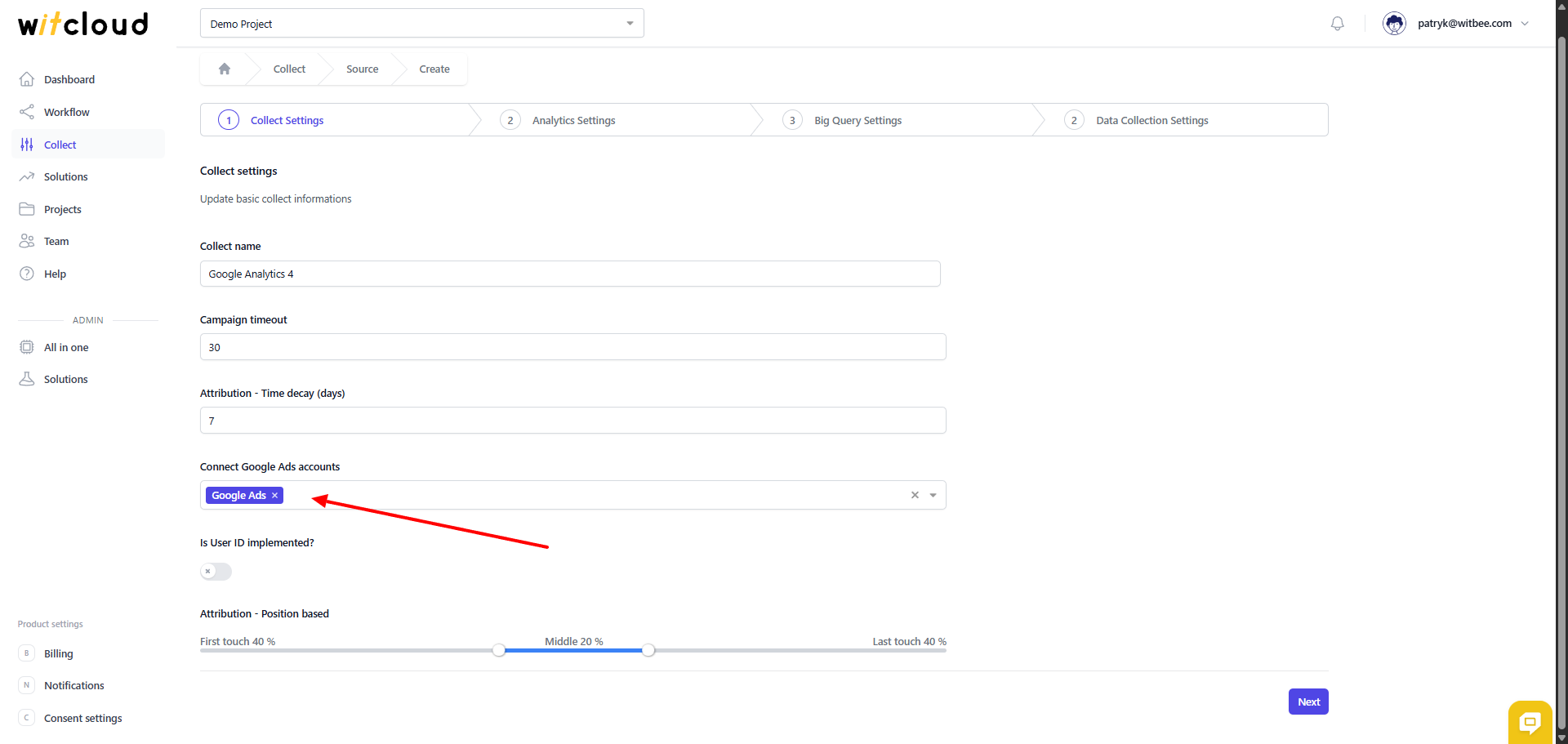Open the Team page
This screenshot has width=1568, height=744.
tap(56, 242)
